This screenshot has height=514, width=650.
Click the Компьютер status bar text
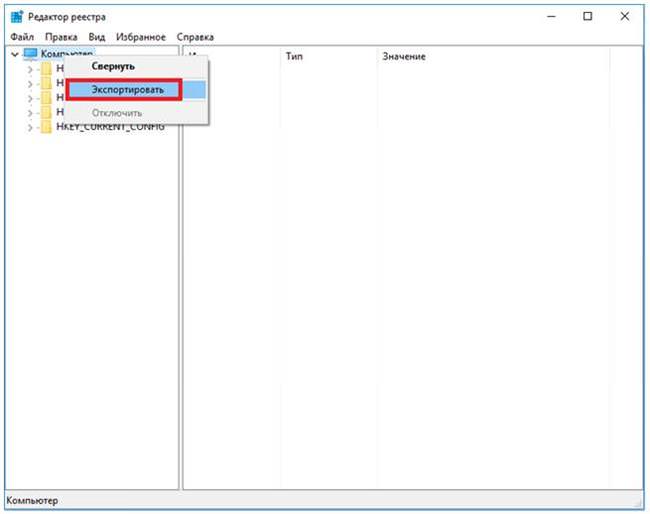32,500
